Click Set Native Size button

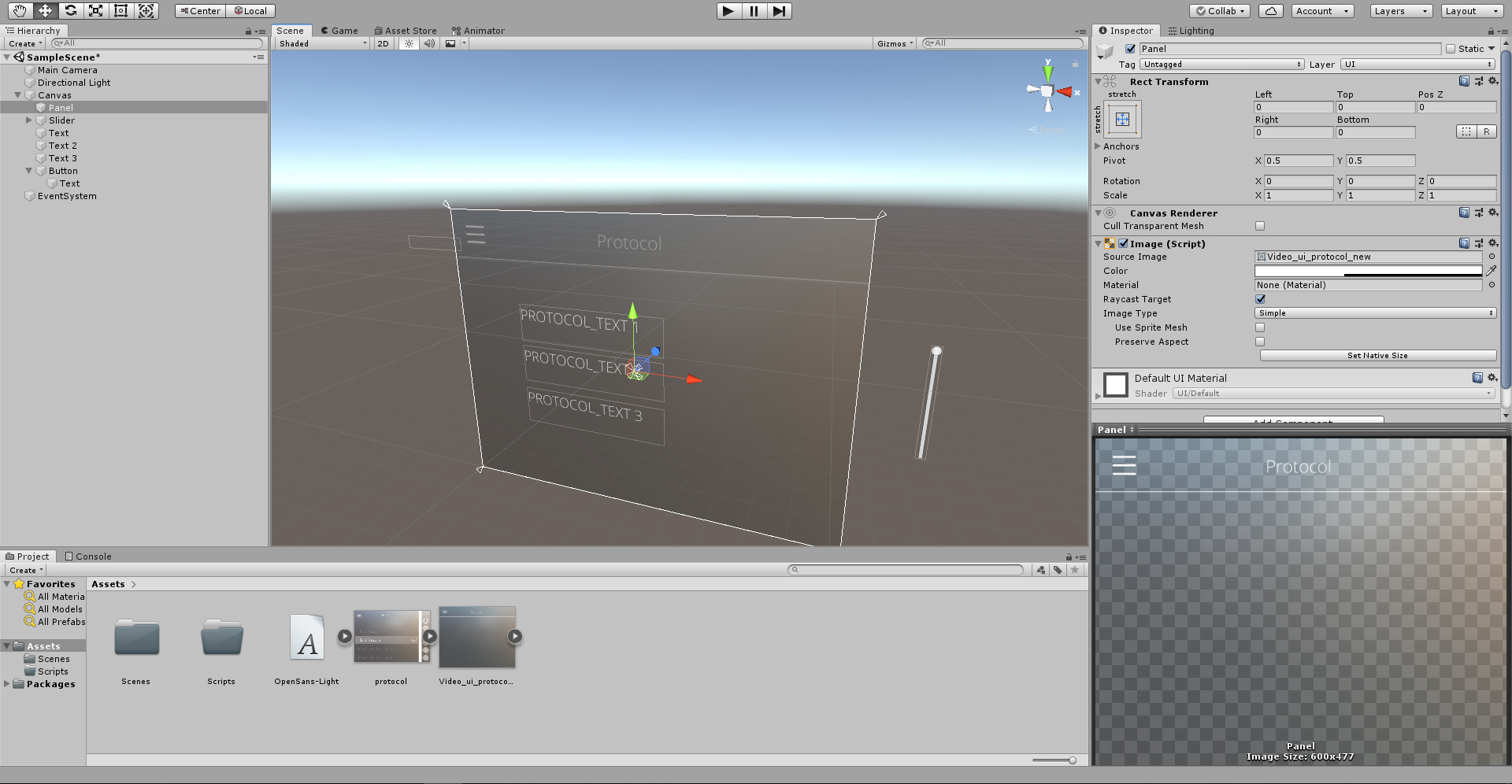click(x=1377, y=356)
